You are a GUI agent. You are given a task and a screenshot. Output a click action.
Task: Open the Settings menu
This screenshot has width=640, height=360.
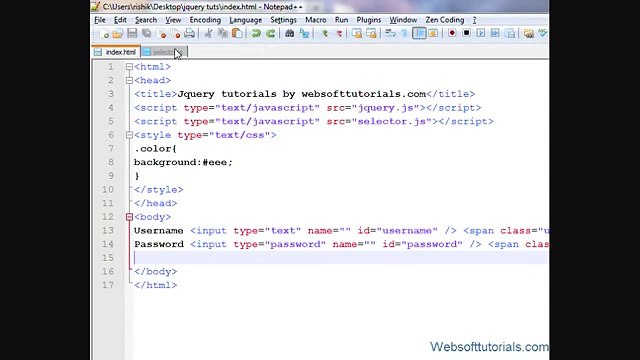coord(283,20)
